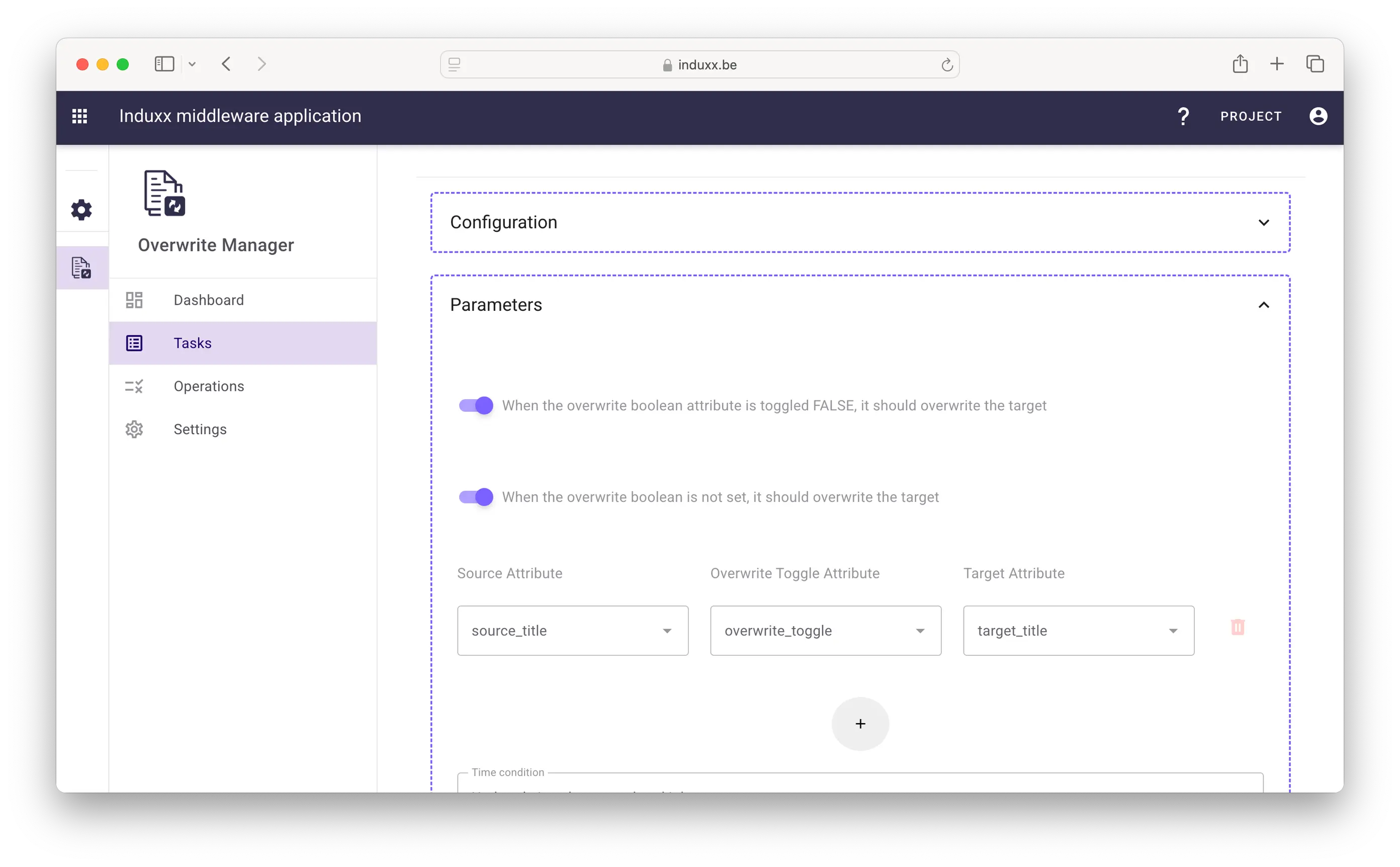The height and width of the screenshot is (867, 1400).
Task: Click the PROJECT button in header
Action: [1250, 116]
